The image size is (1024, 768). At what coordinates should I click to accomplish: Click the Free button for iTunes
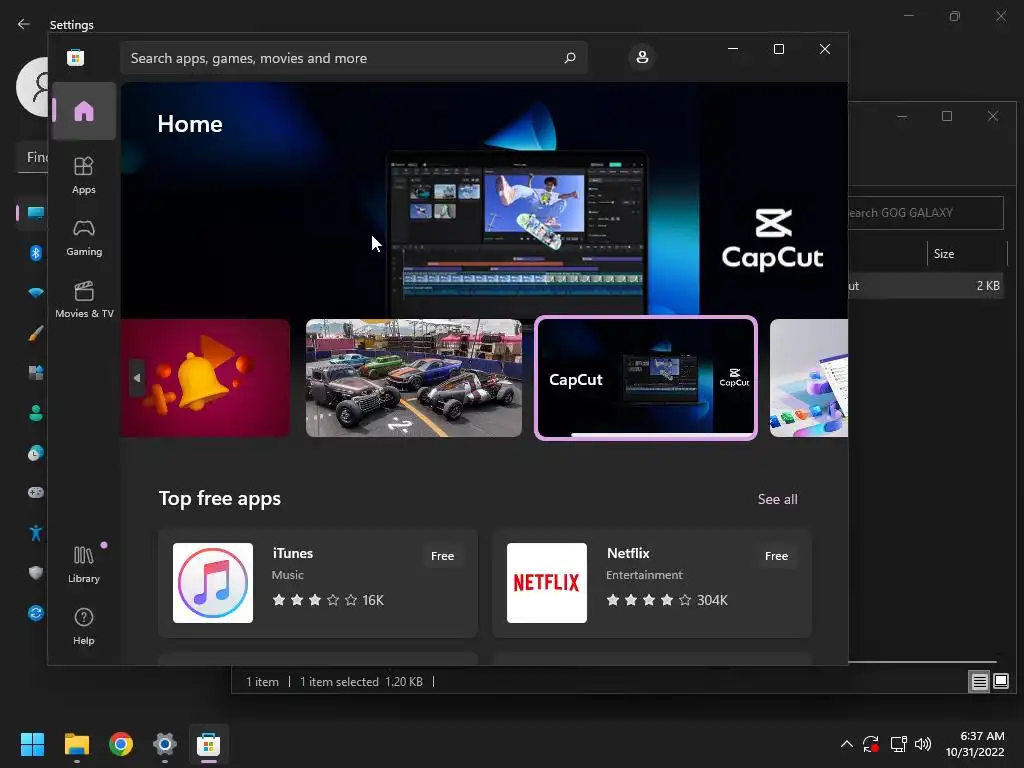click(442, 556)
